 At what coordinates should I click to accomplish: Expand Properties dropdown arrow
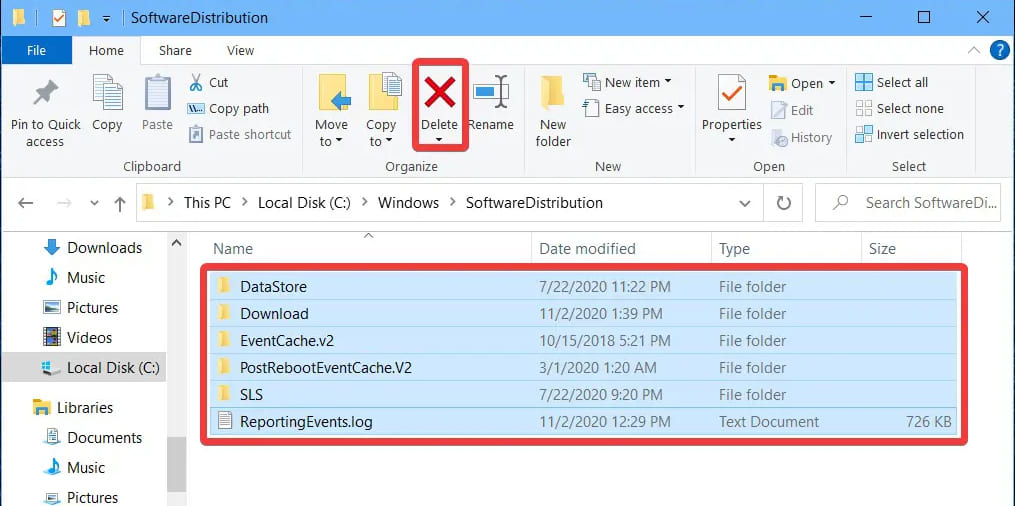[x=731, y=140]
